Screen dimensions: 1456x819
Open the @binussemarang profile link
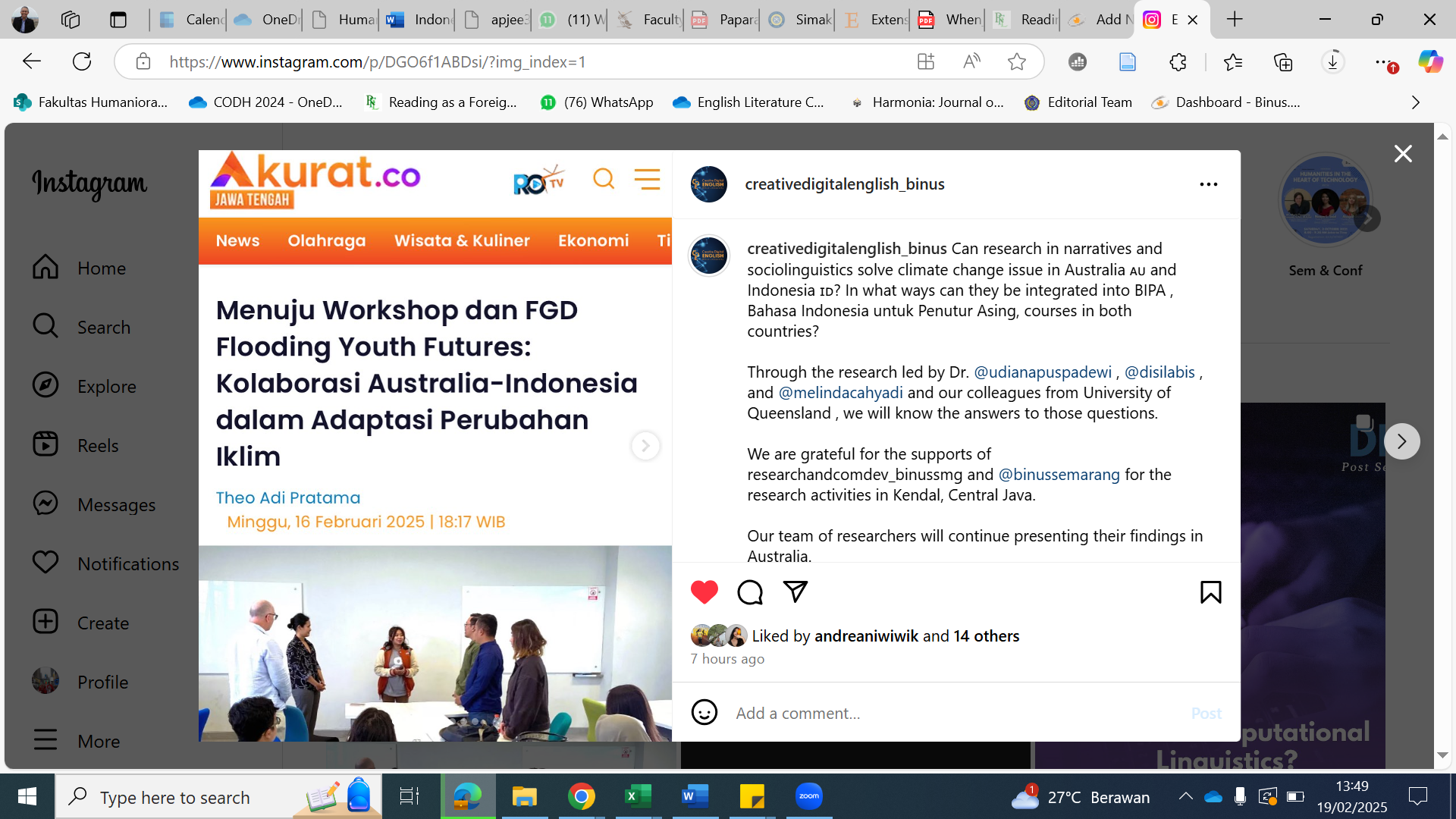click(1059, 475)
